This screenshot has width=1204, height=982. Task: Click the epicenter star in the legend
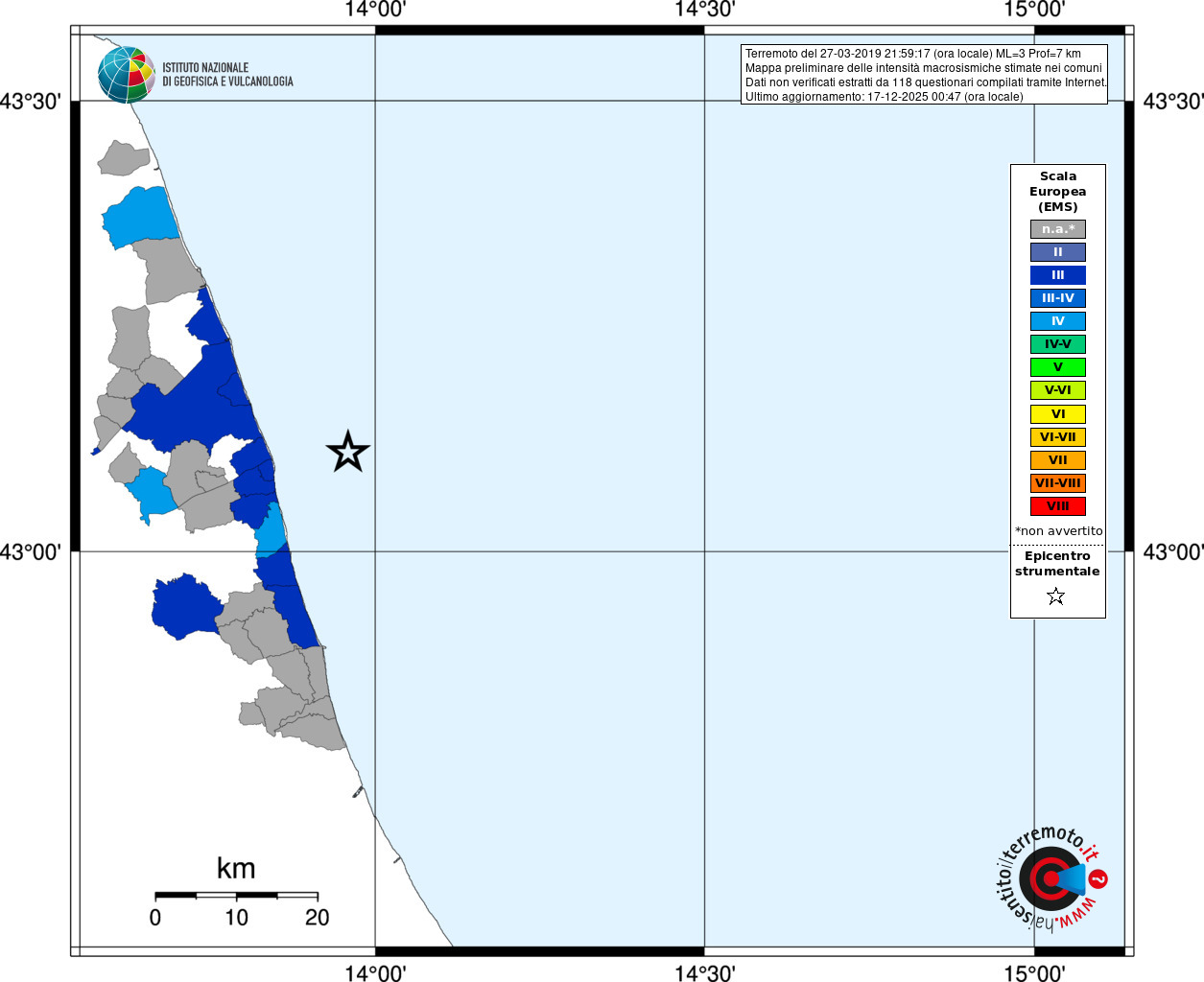pos(1056,596)
